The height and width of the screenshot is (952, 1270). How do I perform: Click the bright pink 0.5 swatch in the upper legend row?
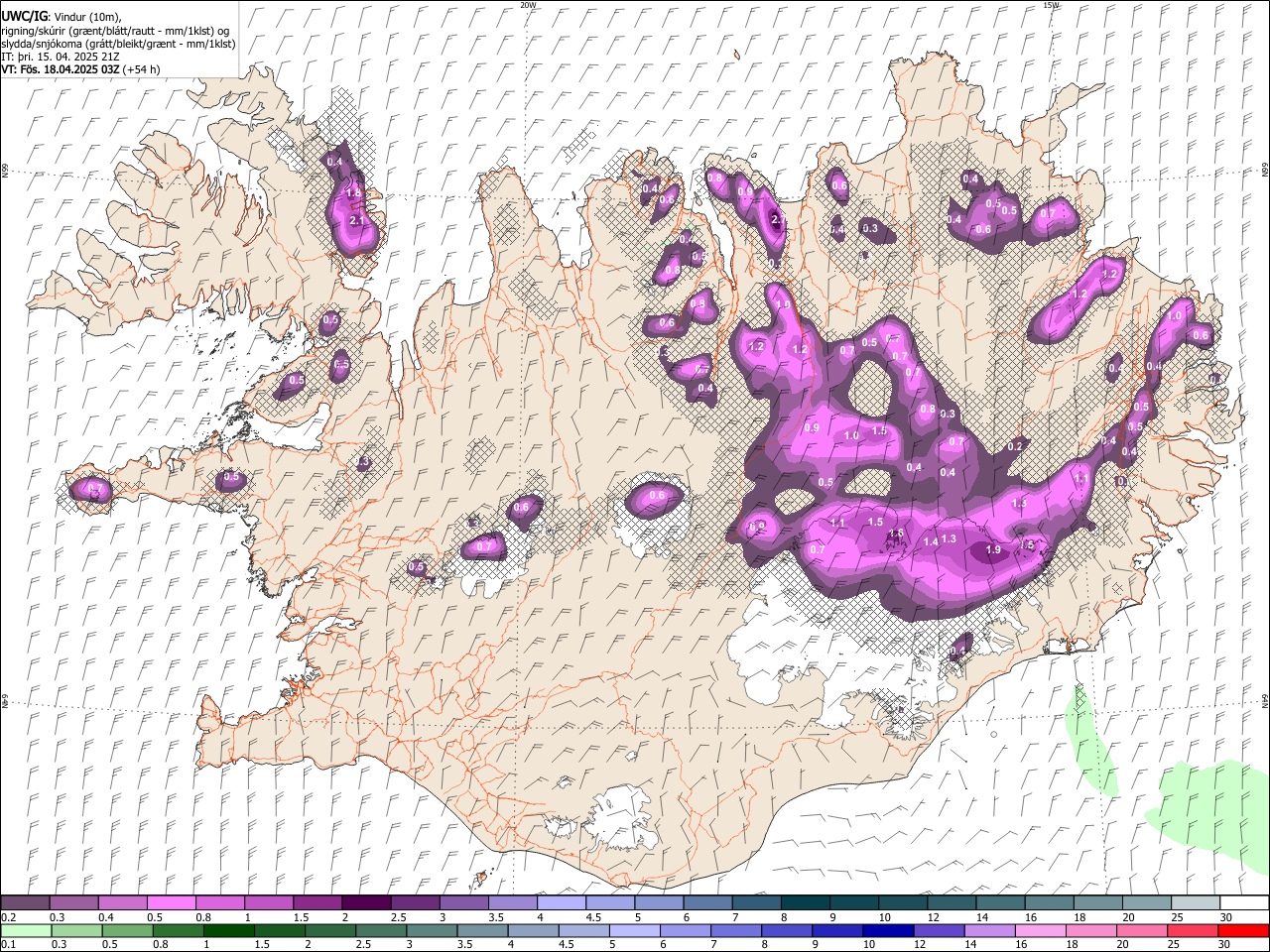(171, 902)
